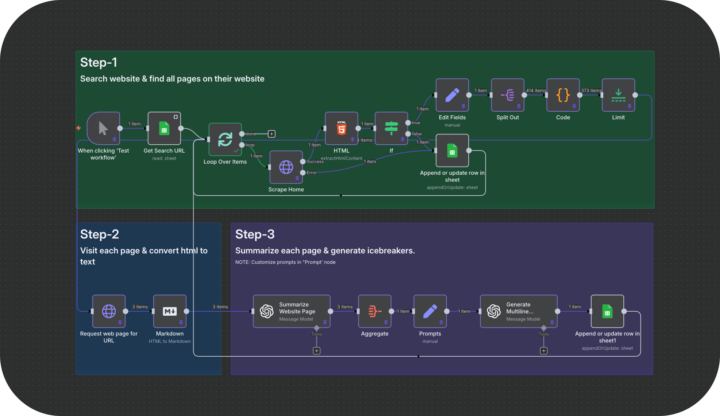720x416 pixels.
Task: Open the Edit Fields pencil node
Action: [452, 96]
